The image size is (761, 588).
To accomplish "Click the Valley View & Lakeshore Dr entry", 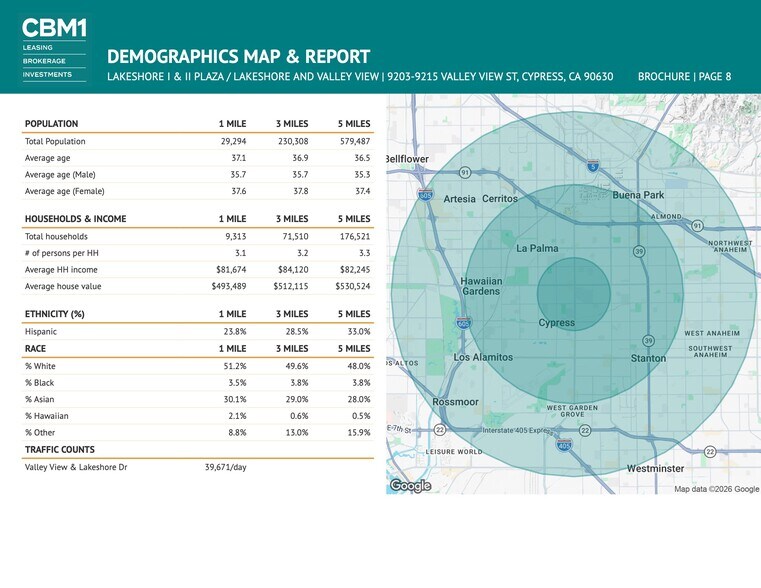I will tap(76, 467).
